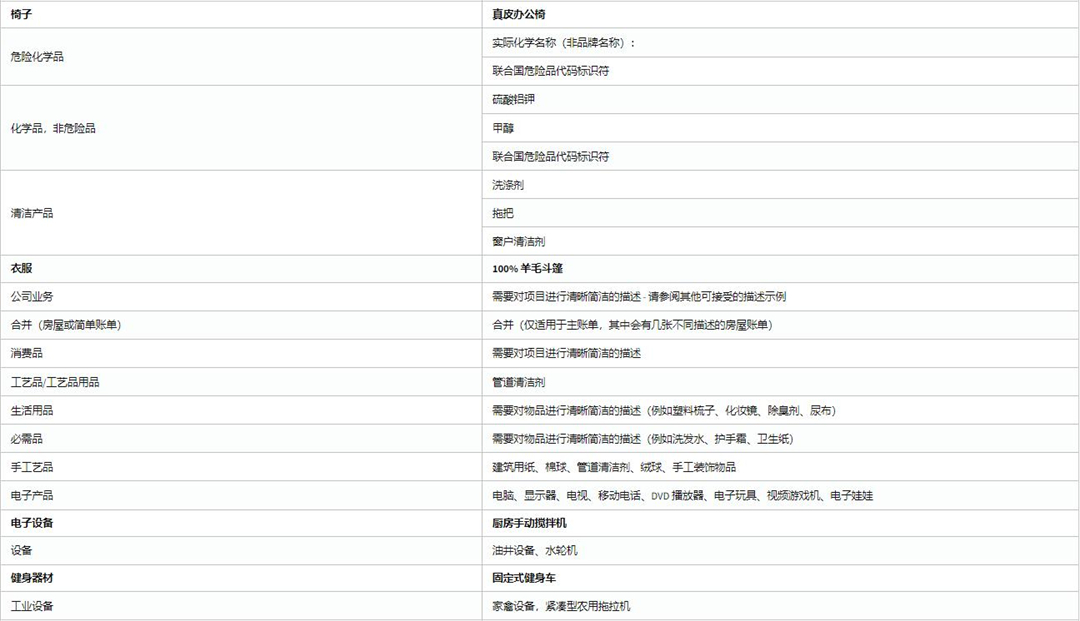Click the '合并（房屋或简单账单）' cell

click(x=241, y=325)
